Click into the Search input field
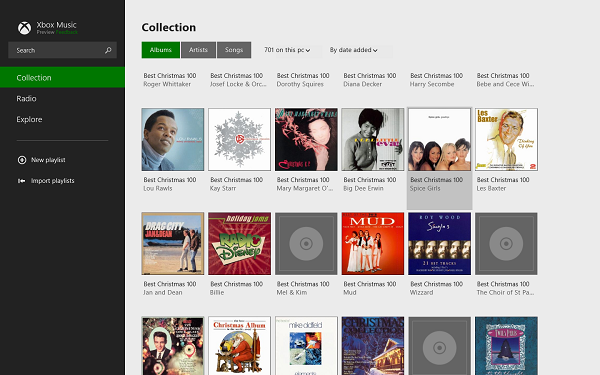Viewport: 600px width, 375px height. (x=62, y=50)
